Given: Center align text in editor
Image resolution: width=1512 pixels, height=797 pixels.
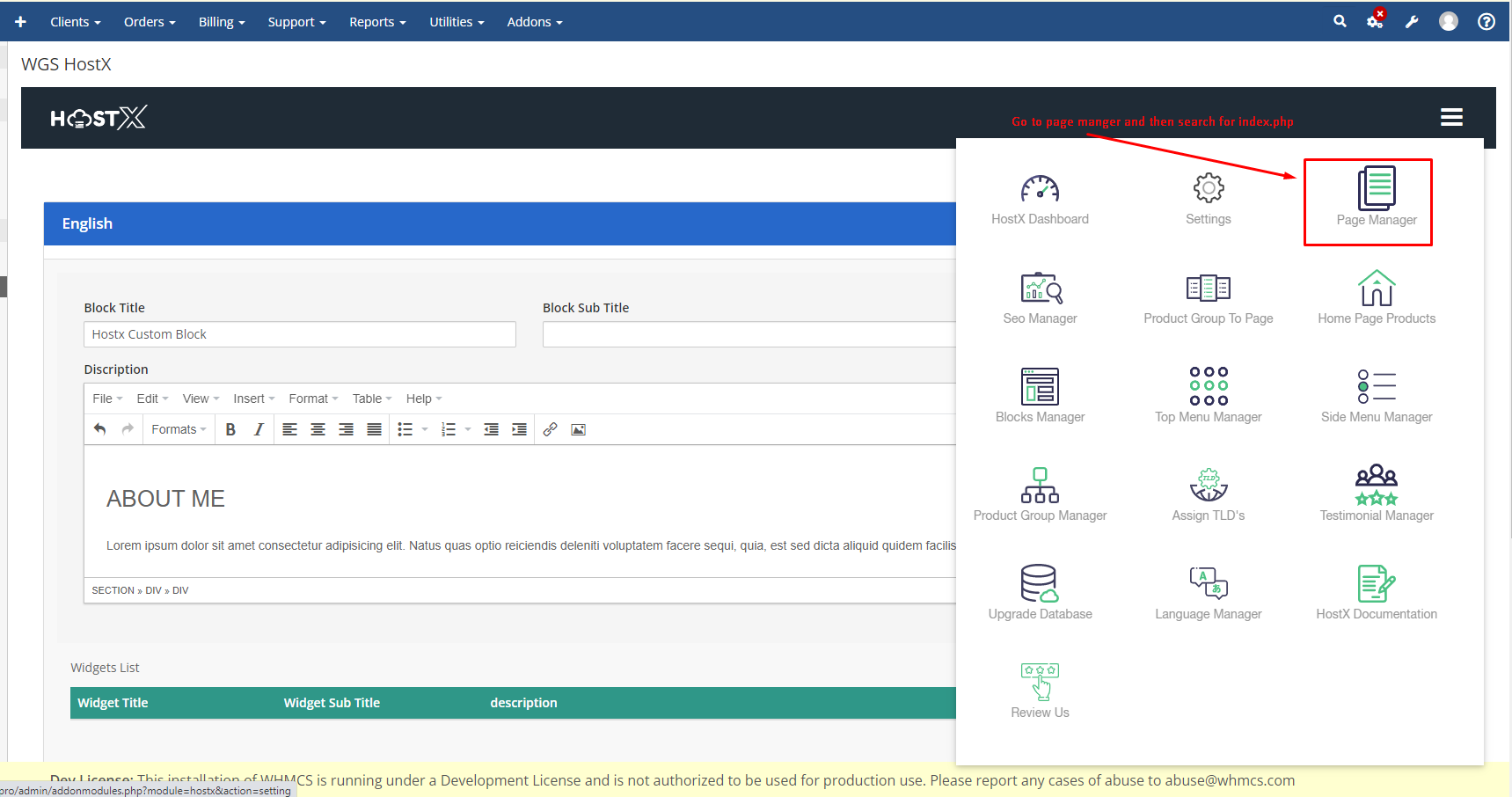Looking at the screenshot, I should (x=318, y=429).
